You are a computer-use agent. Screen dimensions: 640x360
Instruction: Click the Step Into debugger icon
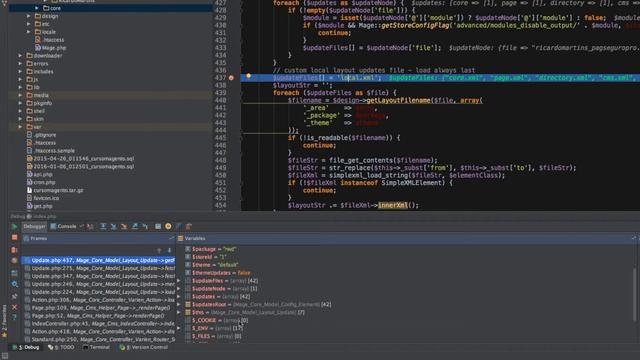click(113, 226)
